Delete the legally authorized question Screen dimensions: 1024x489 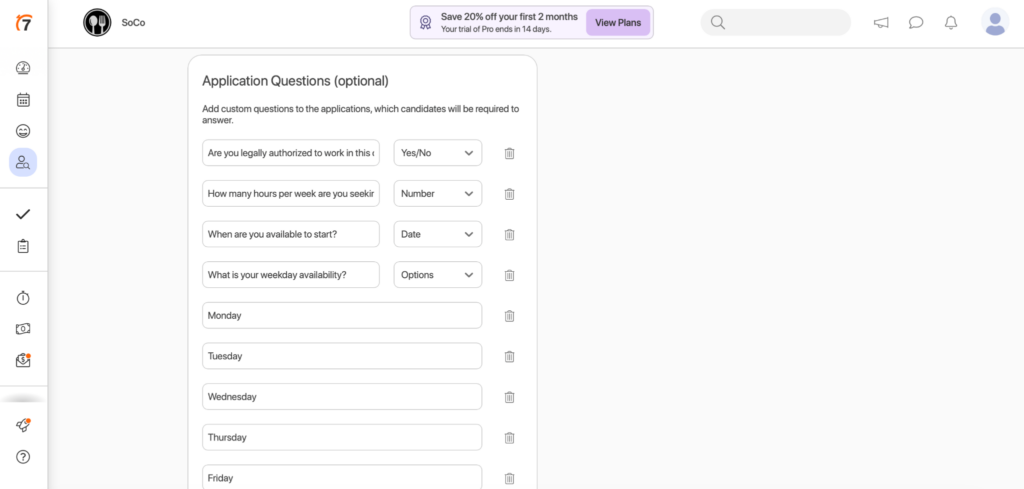(509, 153)
